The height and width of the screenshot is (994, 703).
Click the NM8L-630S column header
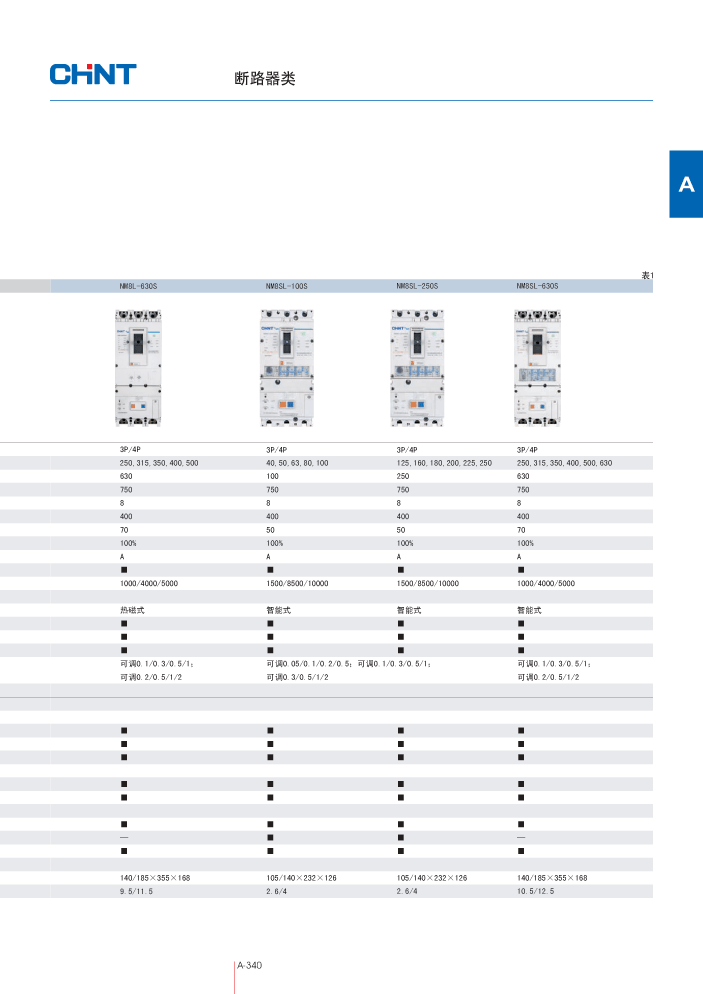coord(139,286)
